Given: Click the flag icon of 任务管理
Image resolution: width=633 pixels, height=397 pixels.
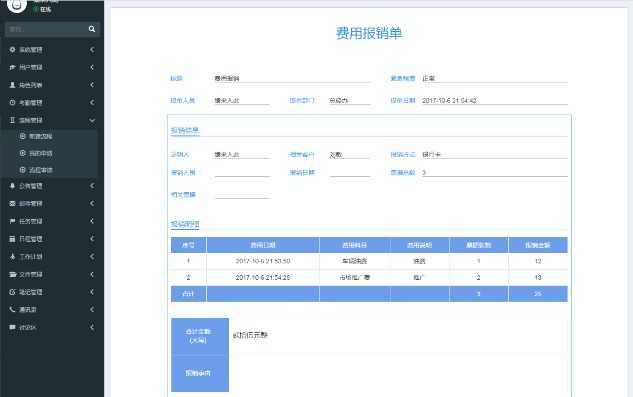Looking at the screenshot, I should click(x=13, y=221).
